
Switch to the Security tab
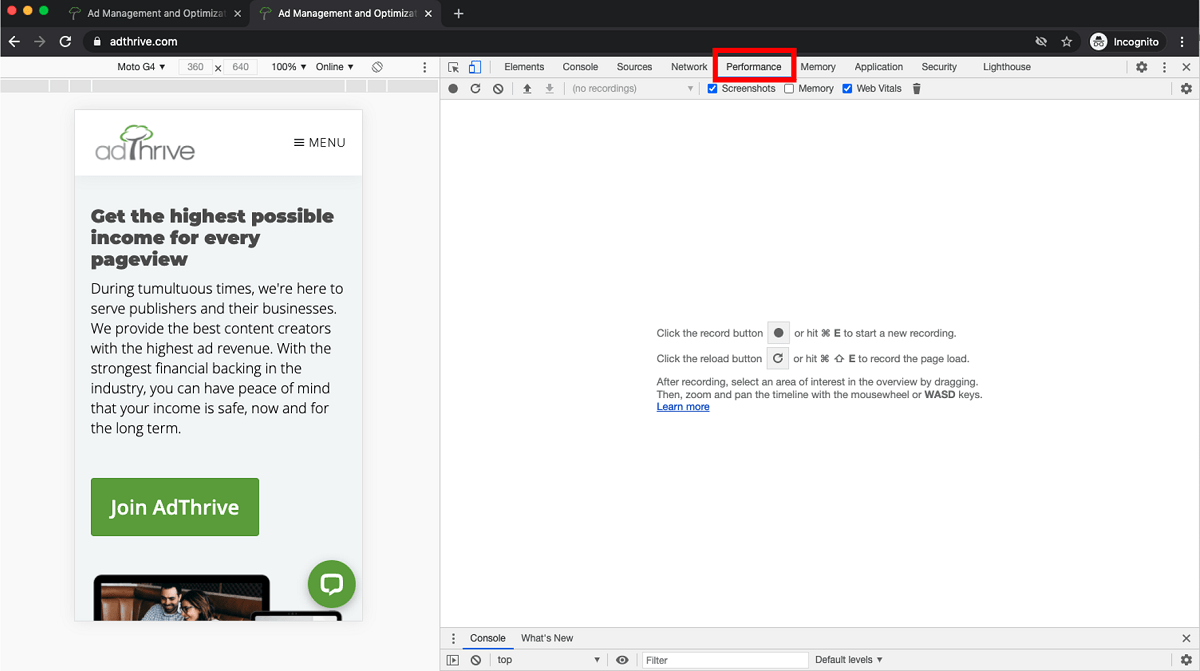pyautogui.click(x=939, y=67)
